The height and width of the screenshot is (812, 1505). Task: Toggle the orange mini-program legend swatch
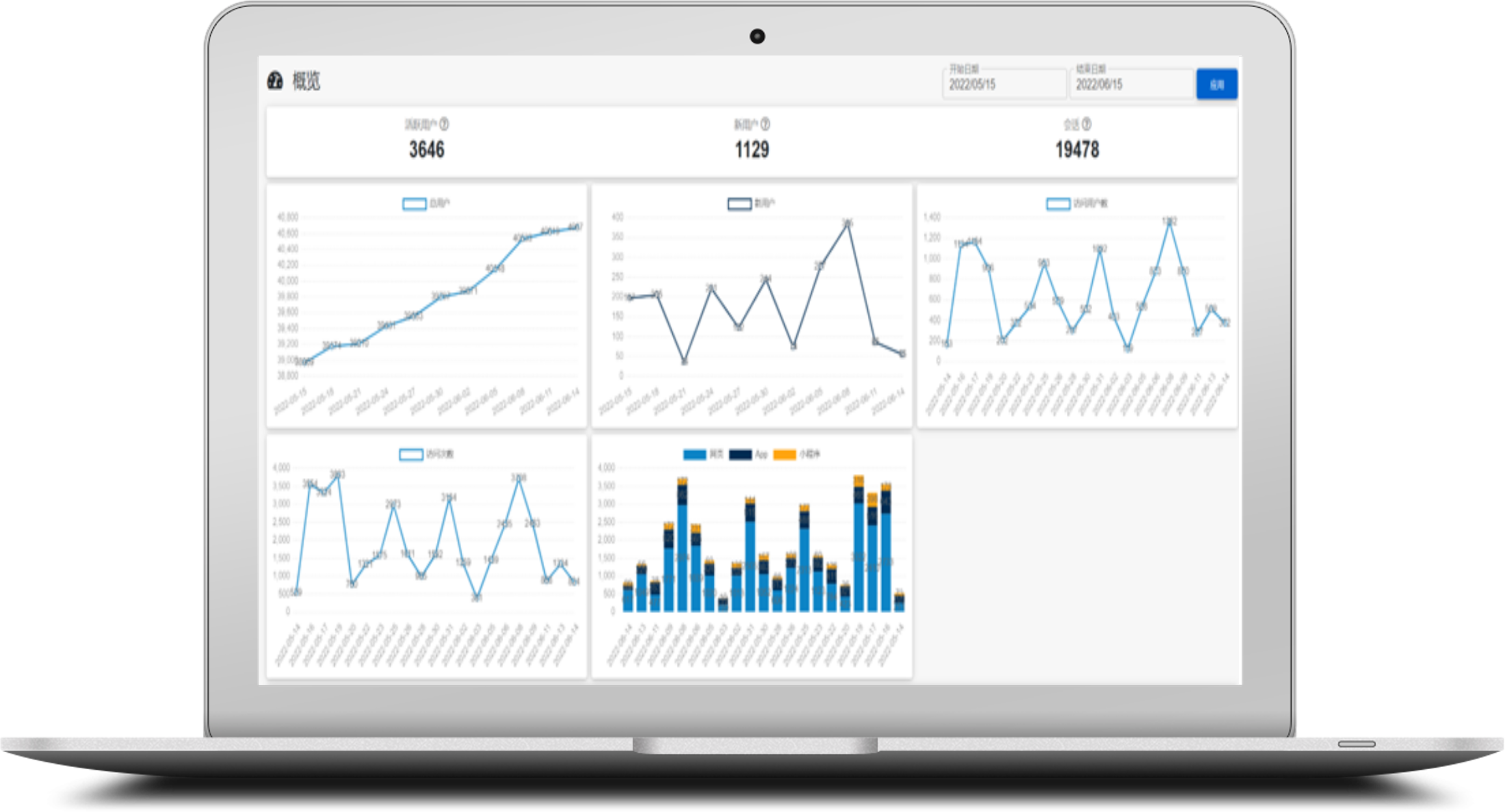click(785, 454)
